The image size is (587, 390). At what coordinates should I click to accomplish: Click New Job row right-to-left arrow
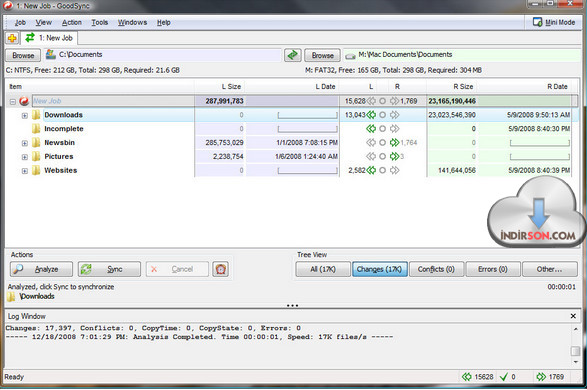[371, 101]
